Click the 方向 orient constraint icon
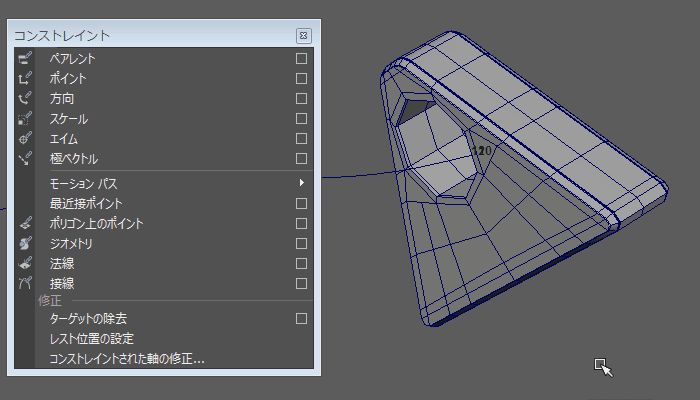This screenshot has width=700, height=400. click(25, 98)
